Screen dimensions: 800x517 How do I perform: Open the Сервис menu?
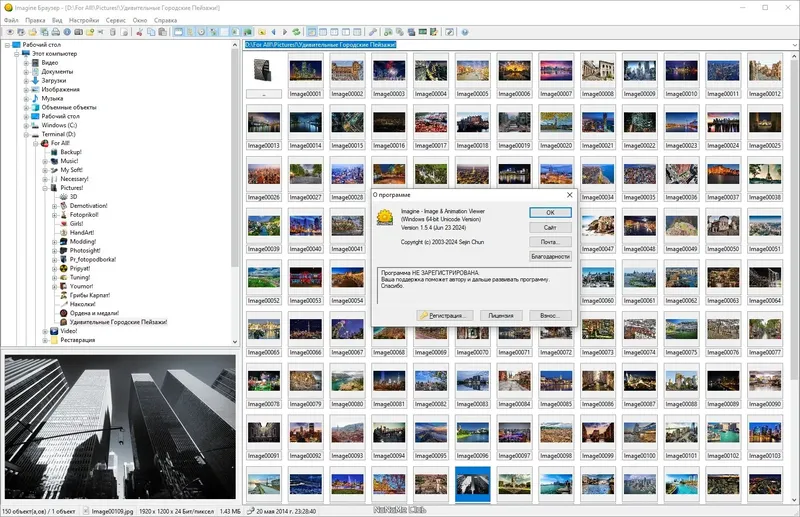coord(116,20)
